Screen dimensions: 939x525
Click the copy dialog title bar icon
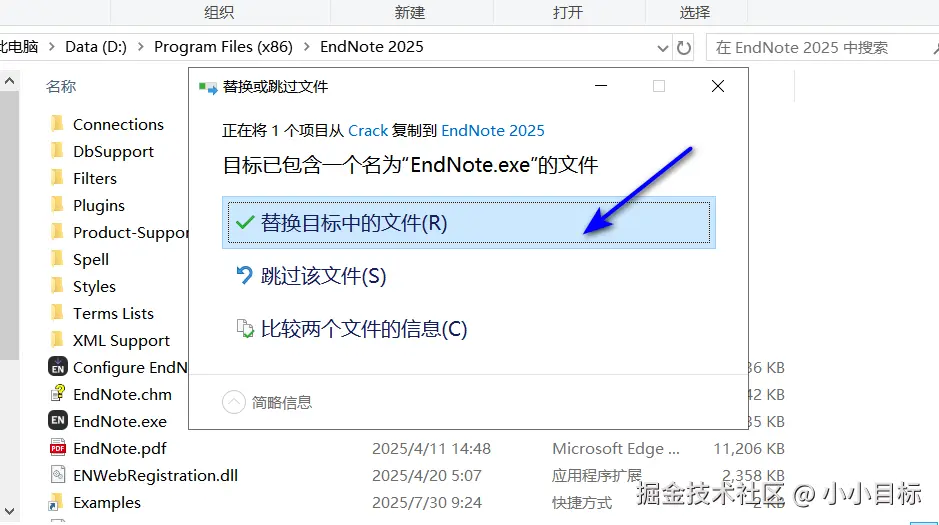208,88
